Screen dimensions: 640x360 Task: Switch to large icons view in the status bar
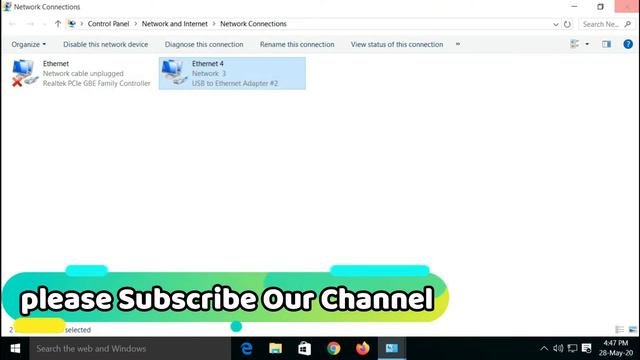(x=633, y=329)
